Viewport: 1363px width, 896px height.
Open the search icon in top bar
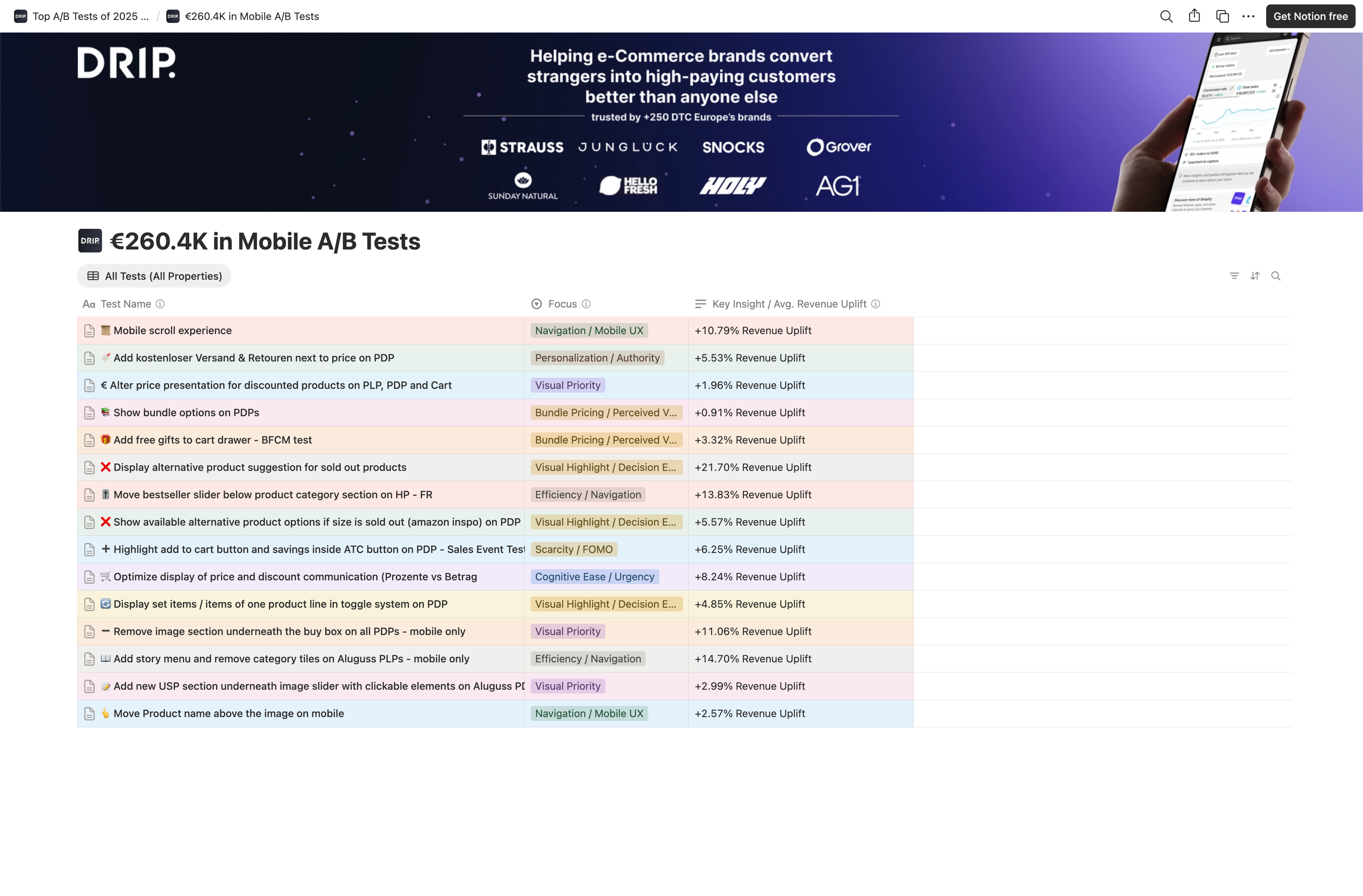click(1166, 16)
